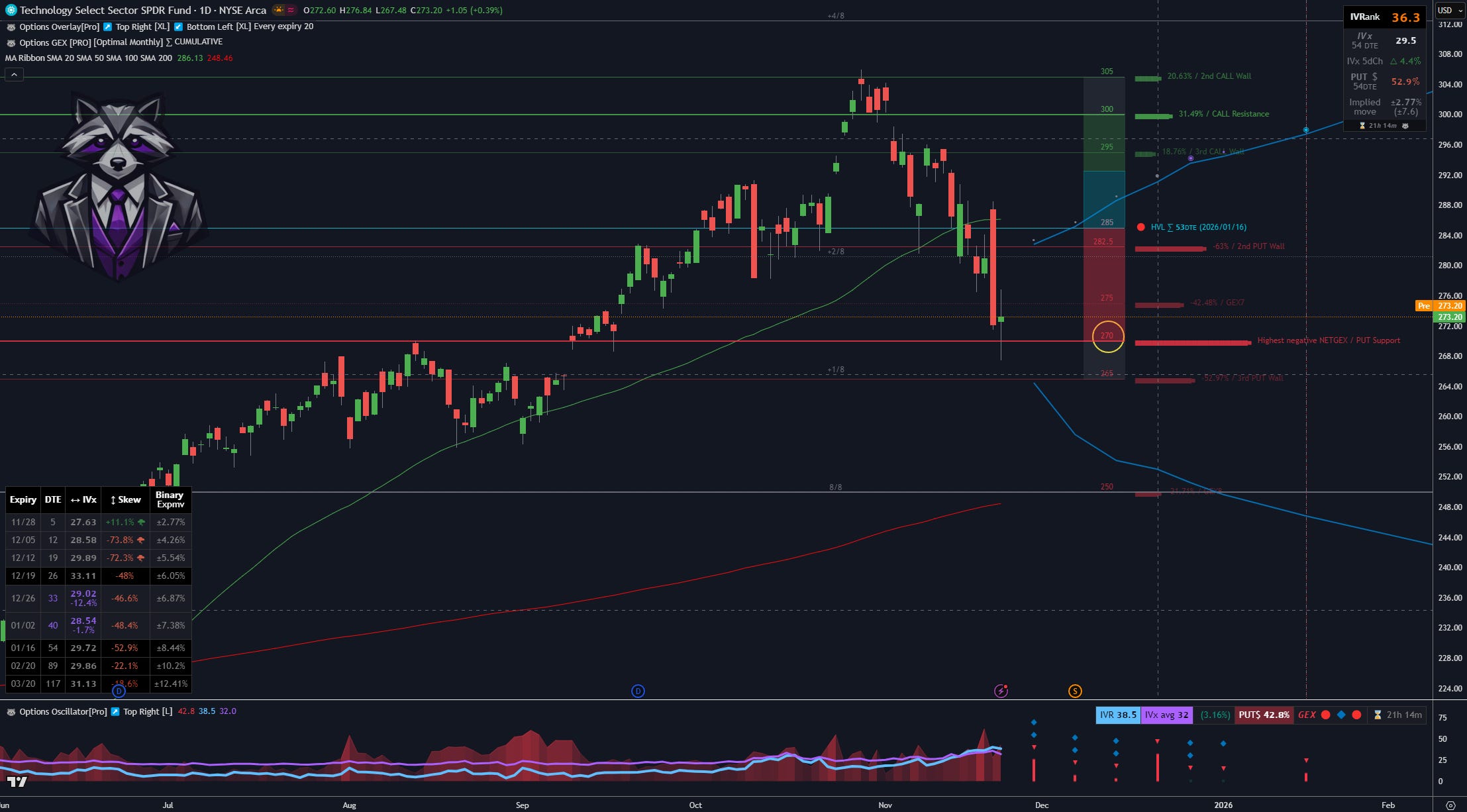Image resolution: width=1467 pixels, height=812 pixels.
Task: Click the Technology Select Sector SPDR Fund title
Action: (106, 10)
